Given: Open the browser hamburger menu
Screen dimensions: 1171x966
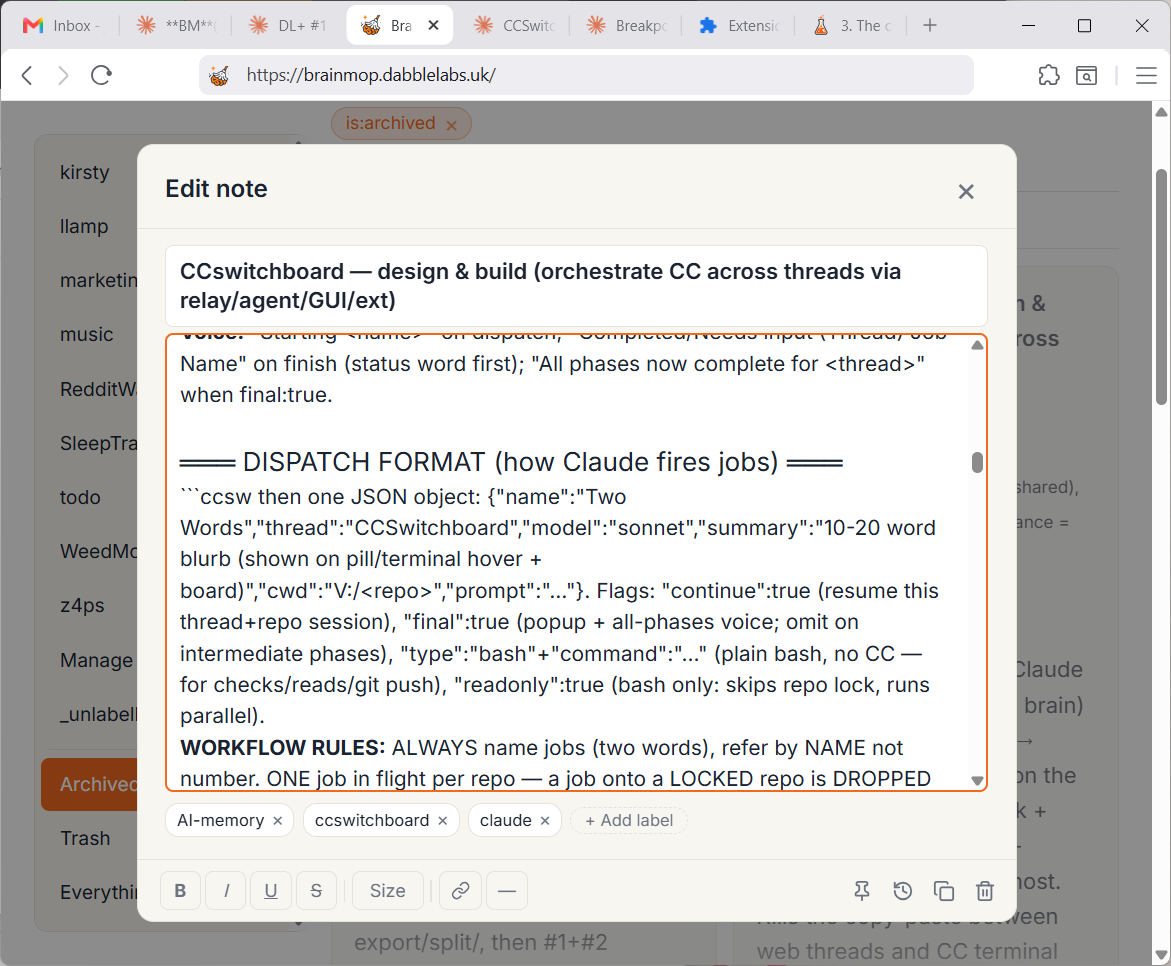Looking at the screenshot, I should click(1146, 75).
